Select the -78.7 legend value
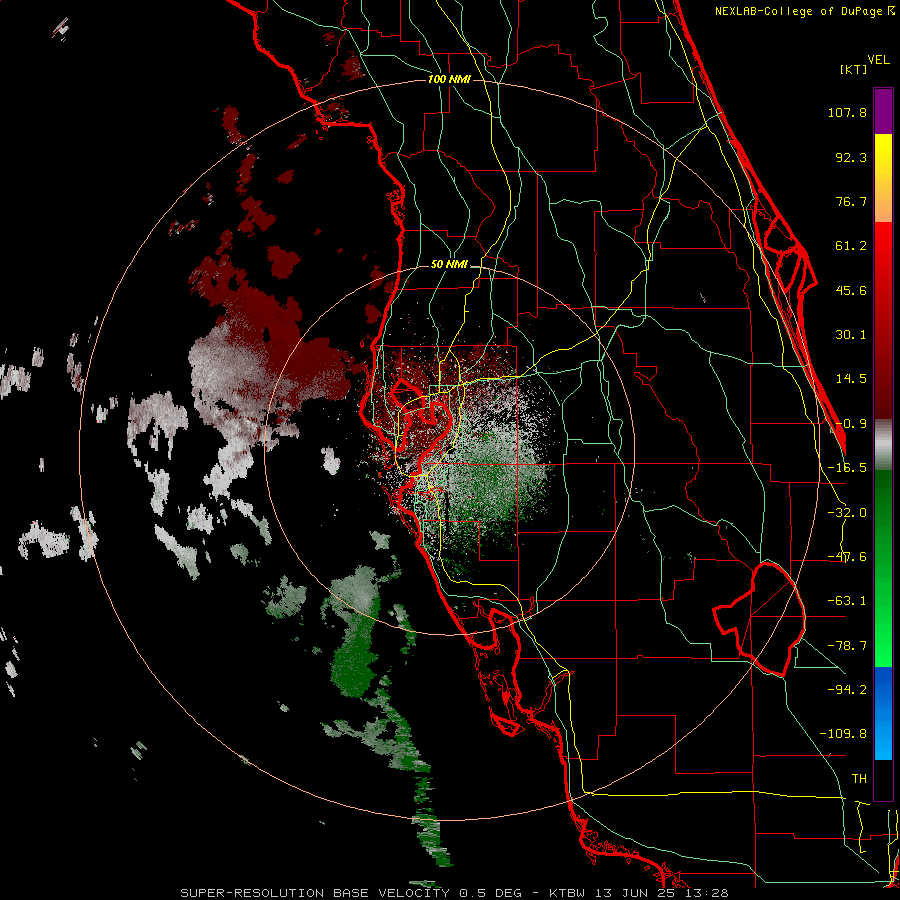 pos(847,646)
